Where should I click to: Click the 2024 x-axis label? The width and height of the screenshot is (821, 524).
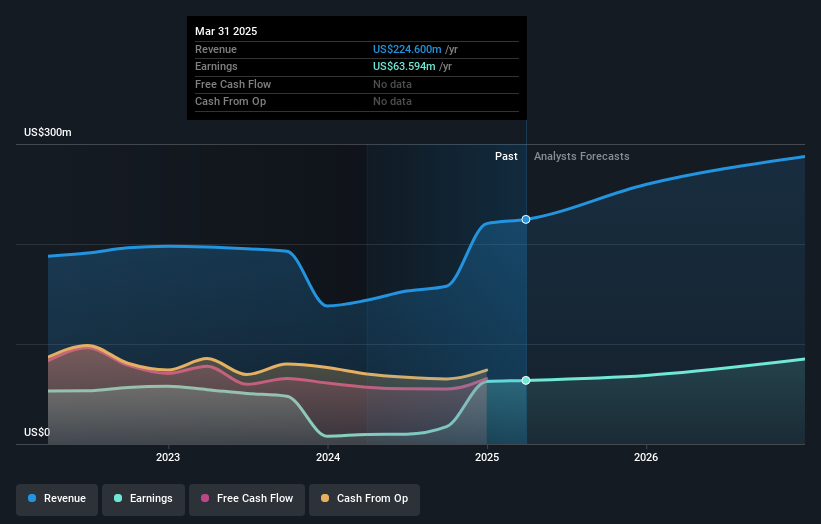tap(328, 457)
